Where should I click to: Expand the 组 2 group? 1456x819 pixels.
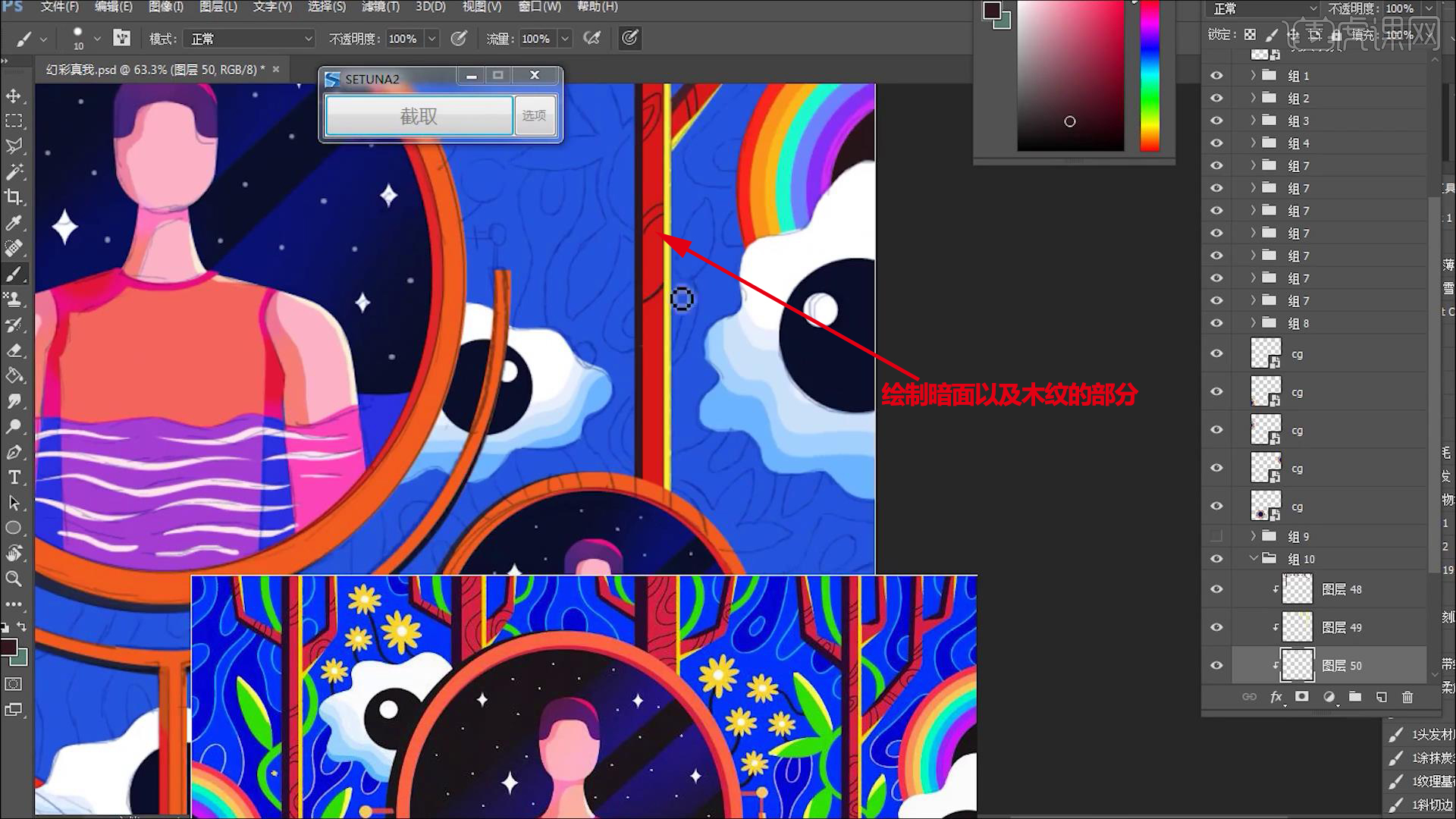point(1253,99)
